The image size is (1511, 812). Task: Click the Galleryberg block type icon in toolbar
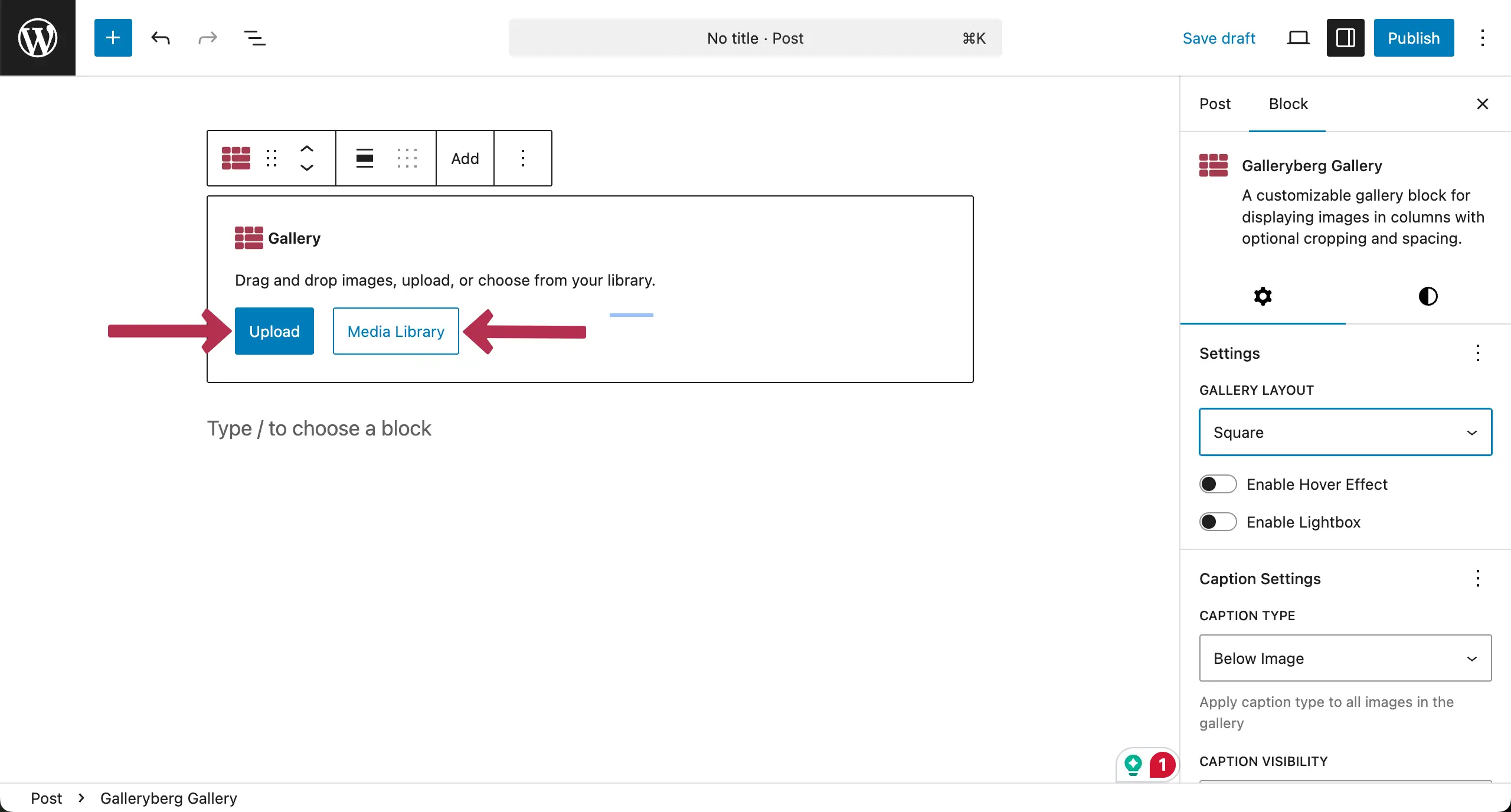click(x=236, y=158)
